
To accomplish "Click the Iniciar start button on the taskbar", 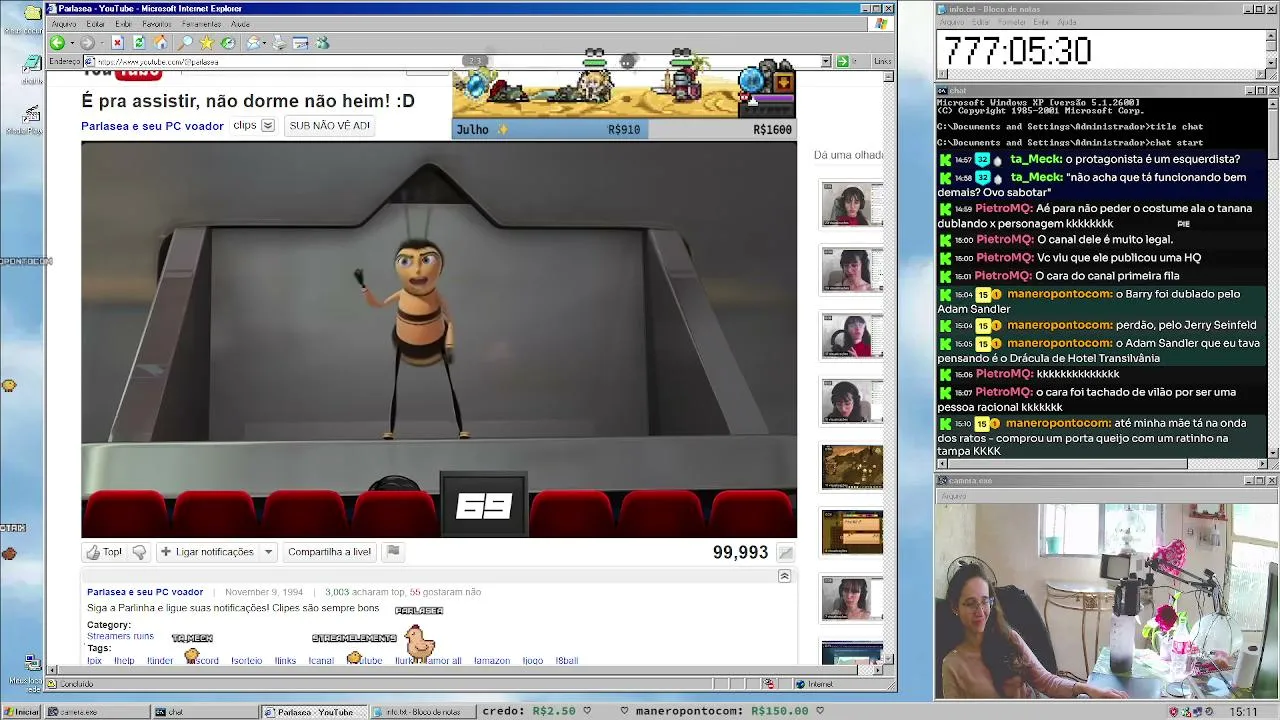I will (22, 712).
